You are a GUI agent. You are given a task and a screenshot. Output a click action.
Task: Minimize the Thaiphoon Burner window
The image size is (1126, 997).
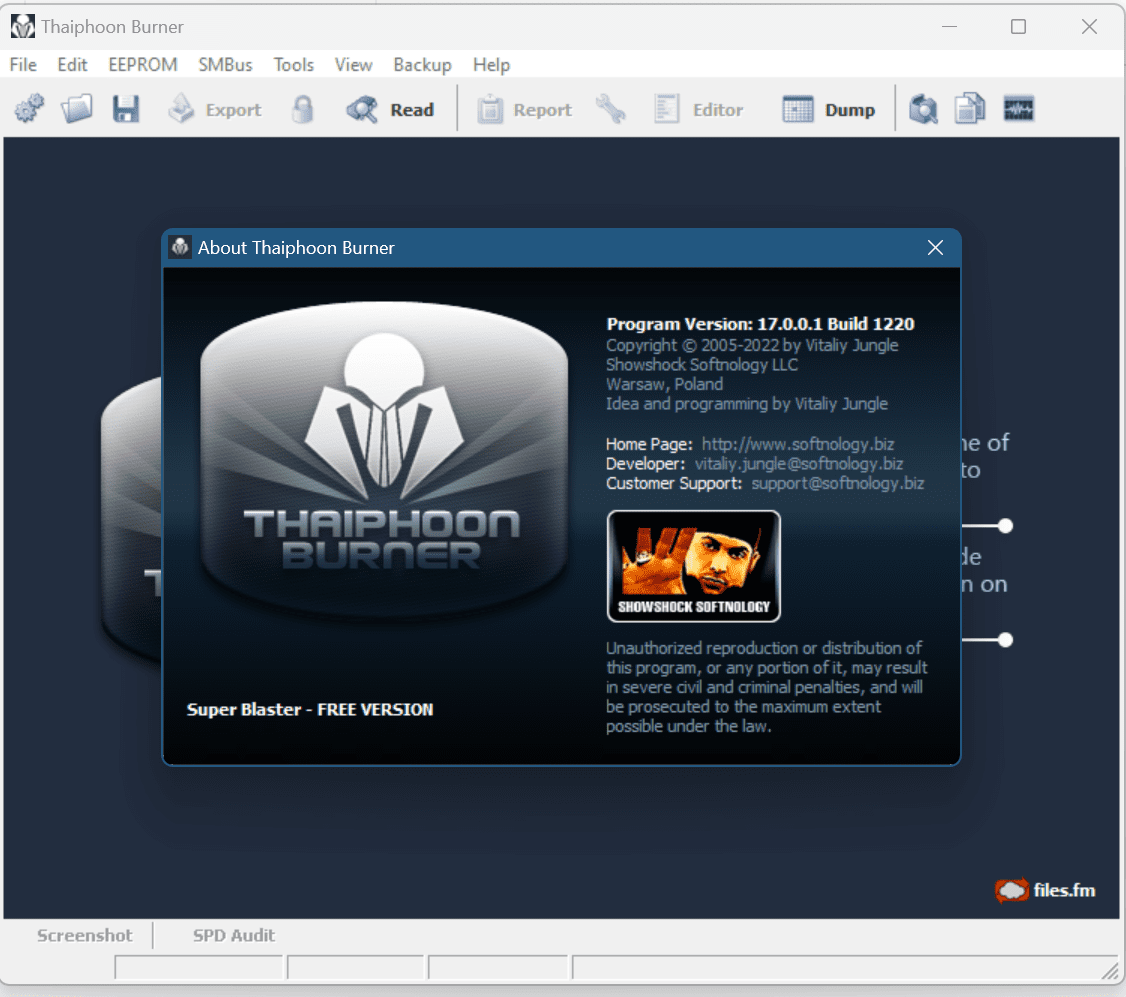(x=949, y=27)
